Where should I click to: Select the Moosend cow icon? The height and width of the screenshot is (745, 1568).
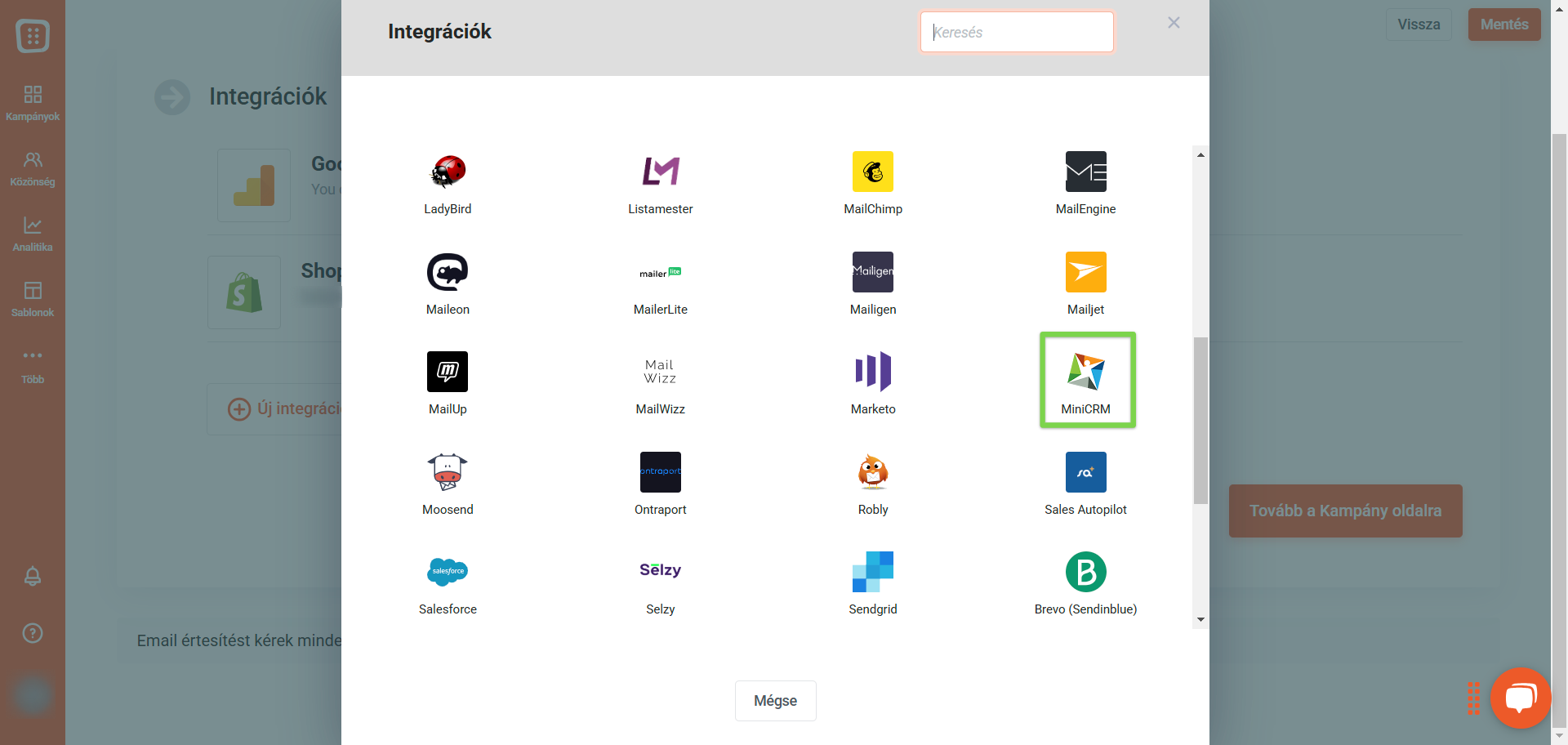(x=448, y=472)
